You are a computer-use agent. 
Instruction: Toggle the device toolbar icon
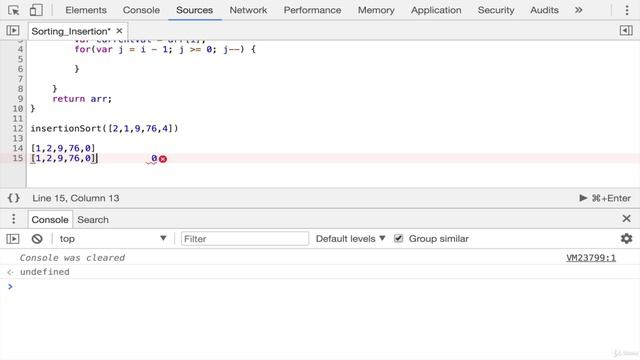click(36, 10)
